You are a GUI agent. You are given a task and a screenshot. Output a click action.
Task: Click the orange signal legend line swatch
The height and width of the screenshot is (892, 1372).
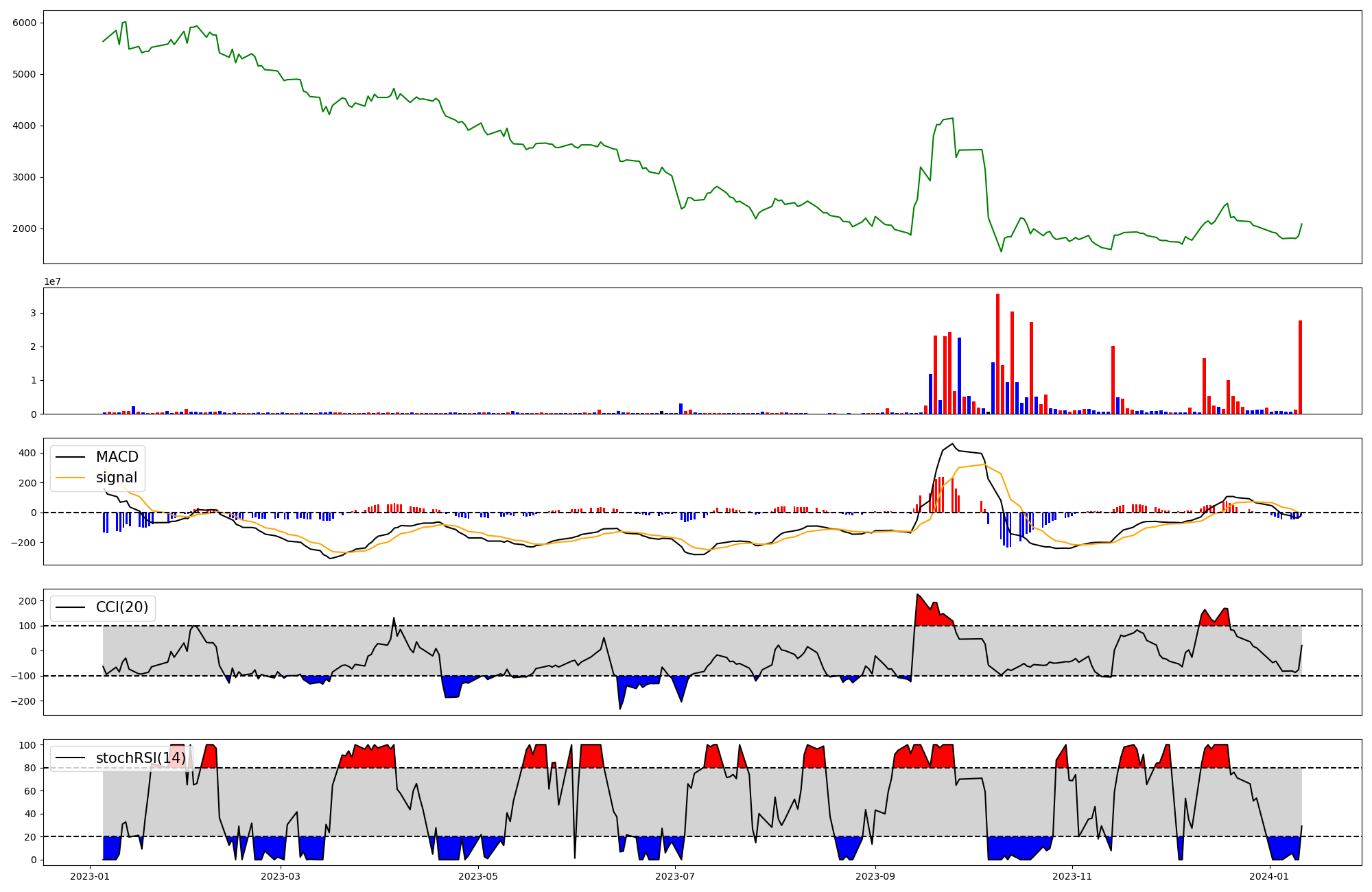pos(70,478)
